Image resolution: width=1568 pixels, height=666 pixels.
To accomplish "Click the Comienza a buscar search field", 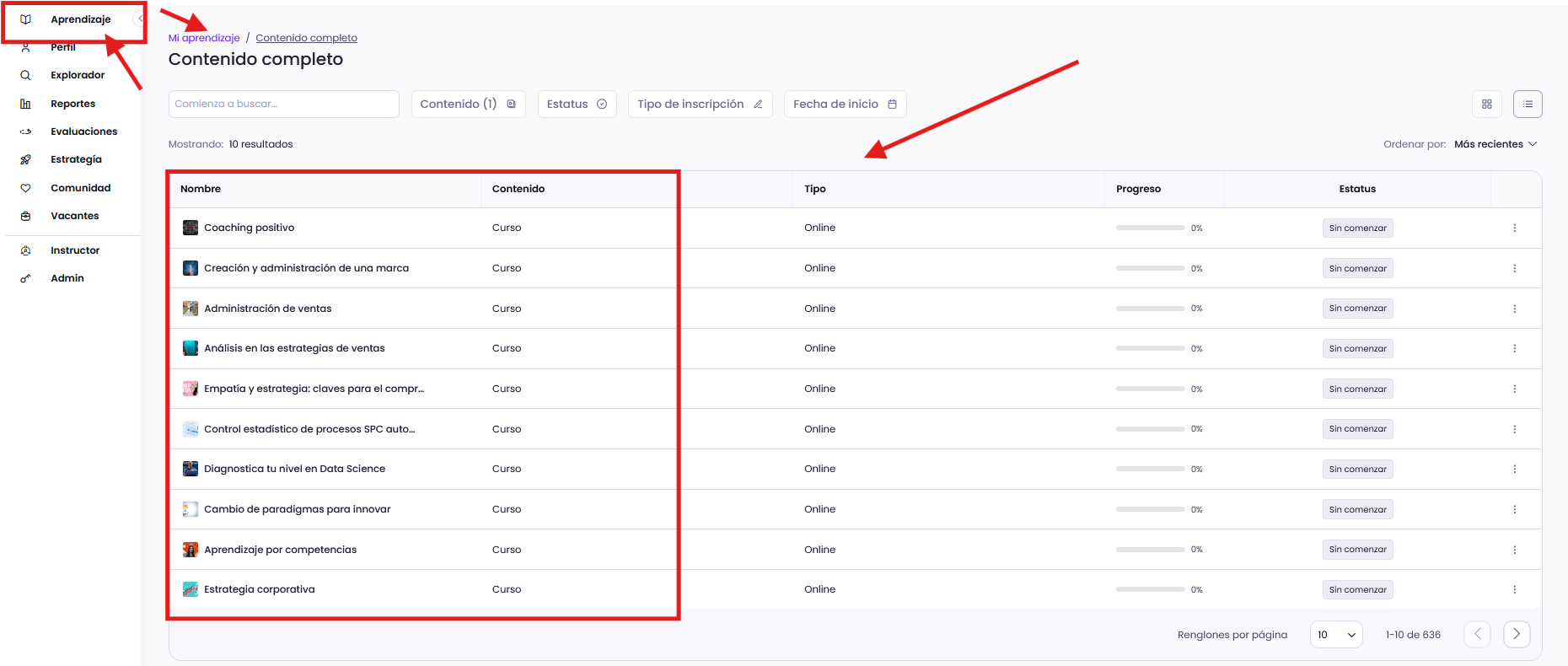I will point(283,105).
